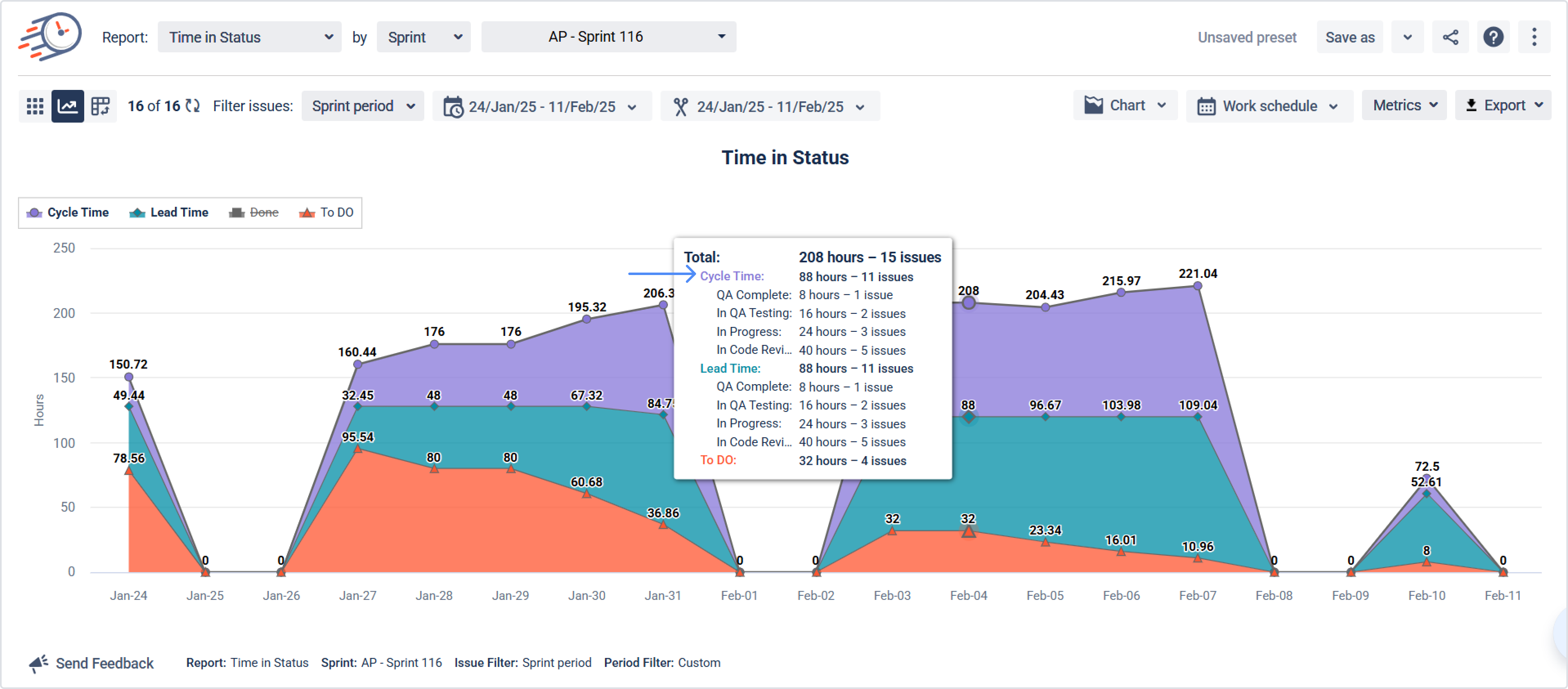The height and width of the screenshot is (689, 1568).
Task: Expand the AP - Sprint 116 selector
Action: (x=608, y=37)
